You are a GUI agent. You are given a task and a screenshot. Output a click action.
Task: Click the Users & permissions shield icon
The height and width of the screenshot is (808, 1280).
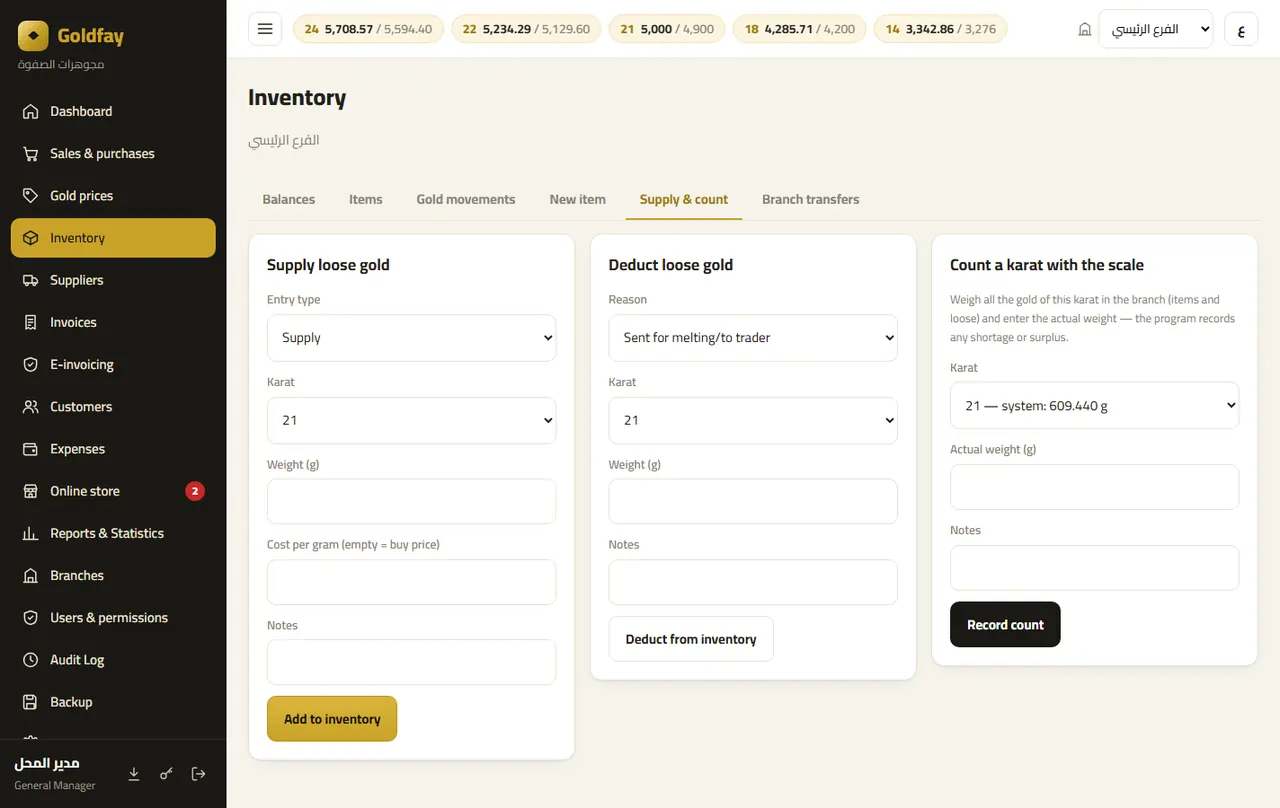(31, 618)
